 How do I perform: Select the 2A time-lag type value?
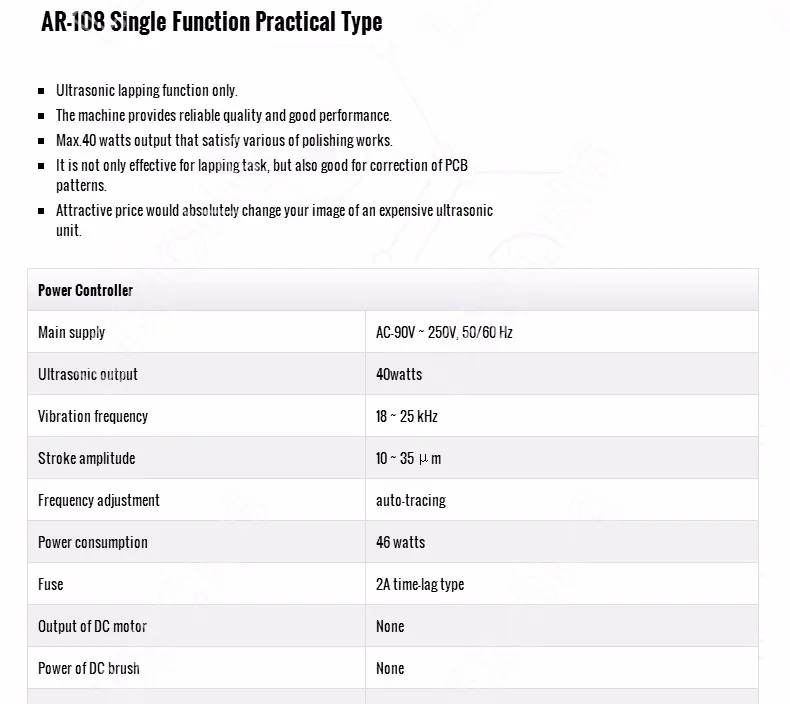tap(420, 585)
